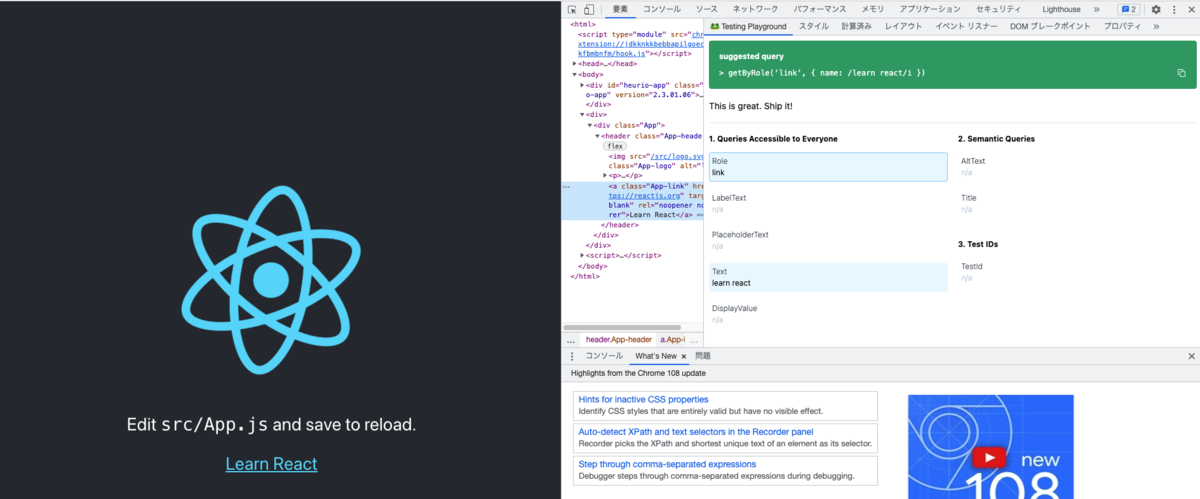Open the セキュリティ tab

[998, 9]
